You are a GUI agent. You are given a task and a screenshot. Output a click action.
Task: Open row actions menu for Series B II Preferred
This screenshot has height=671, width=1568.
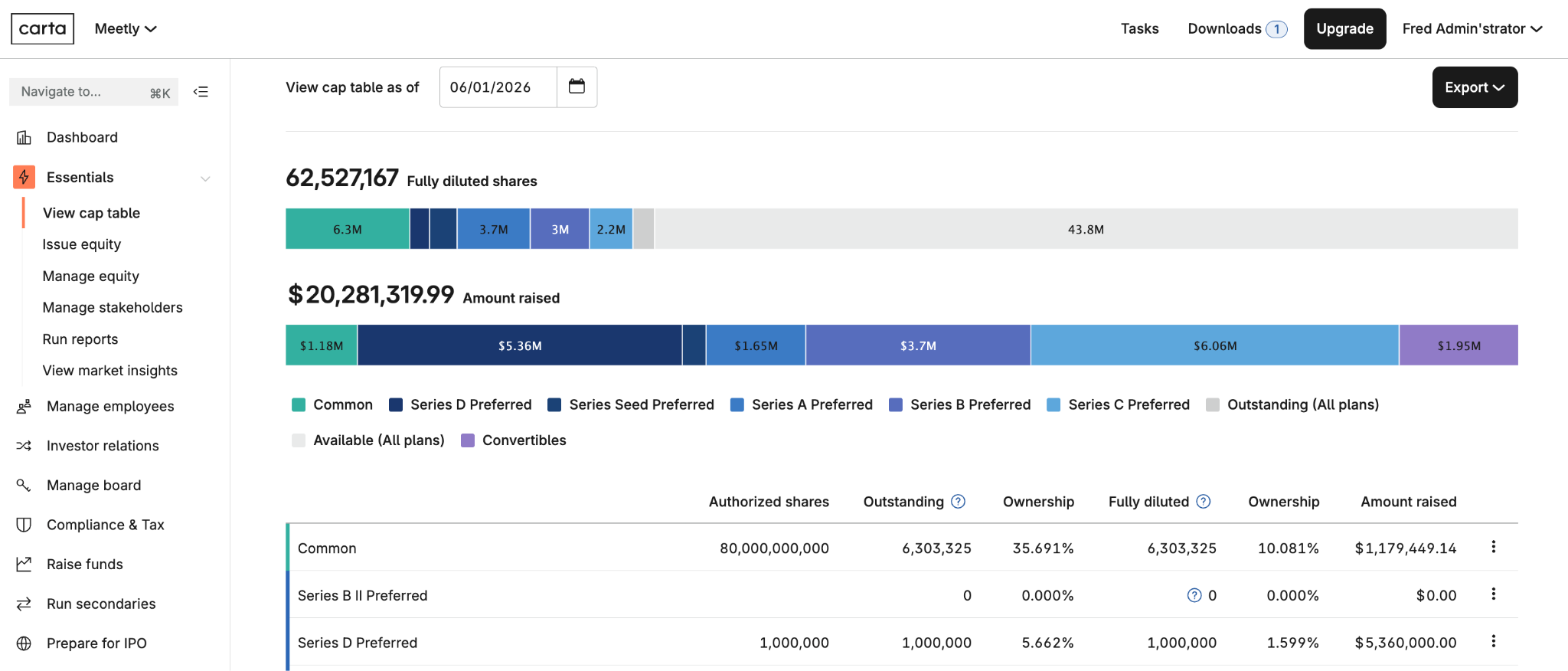pyautogui.click(x=1493, y=594)
